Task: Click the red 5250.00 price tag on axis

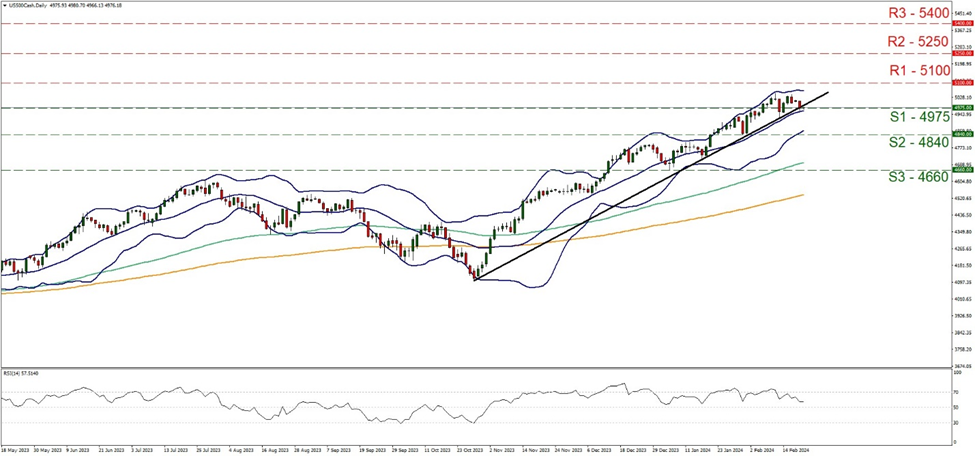Action: pos(961,53)
